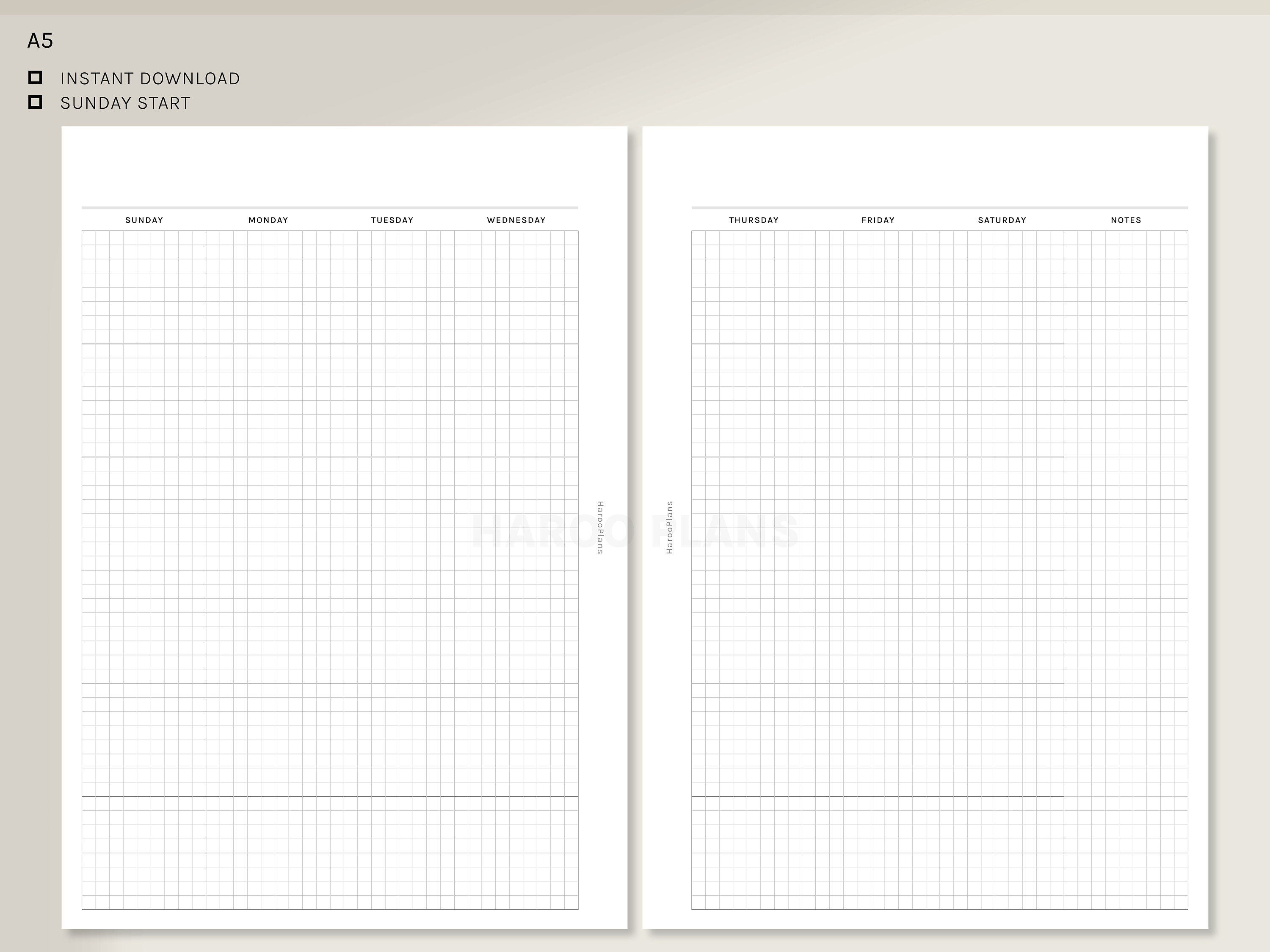
Task: Click the vertical HarooPlans text on right page
Action: click(x=669, y=527)
